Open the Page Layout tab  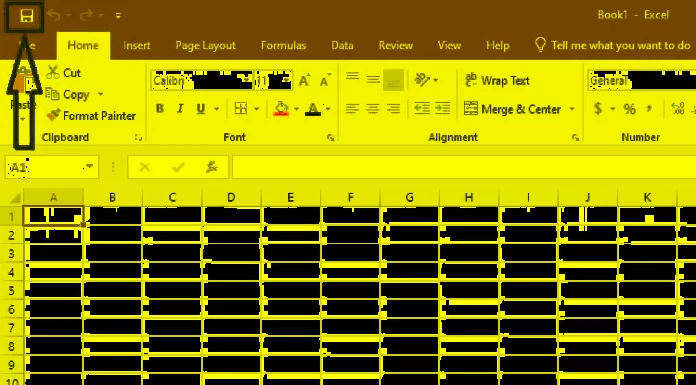pos(205,45)
